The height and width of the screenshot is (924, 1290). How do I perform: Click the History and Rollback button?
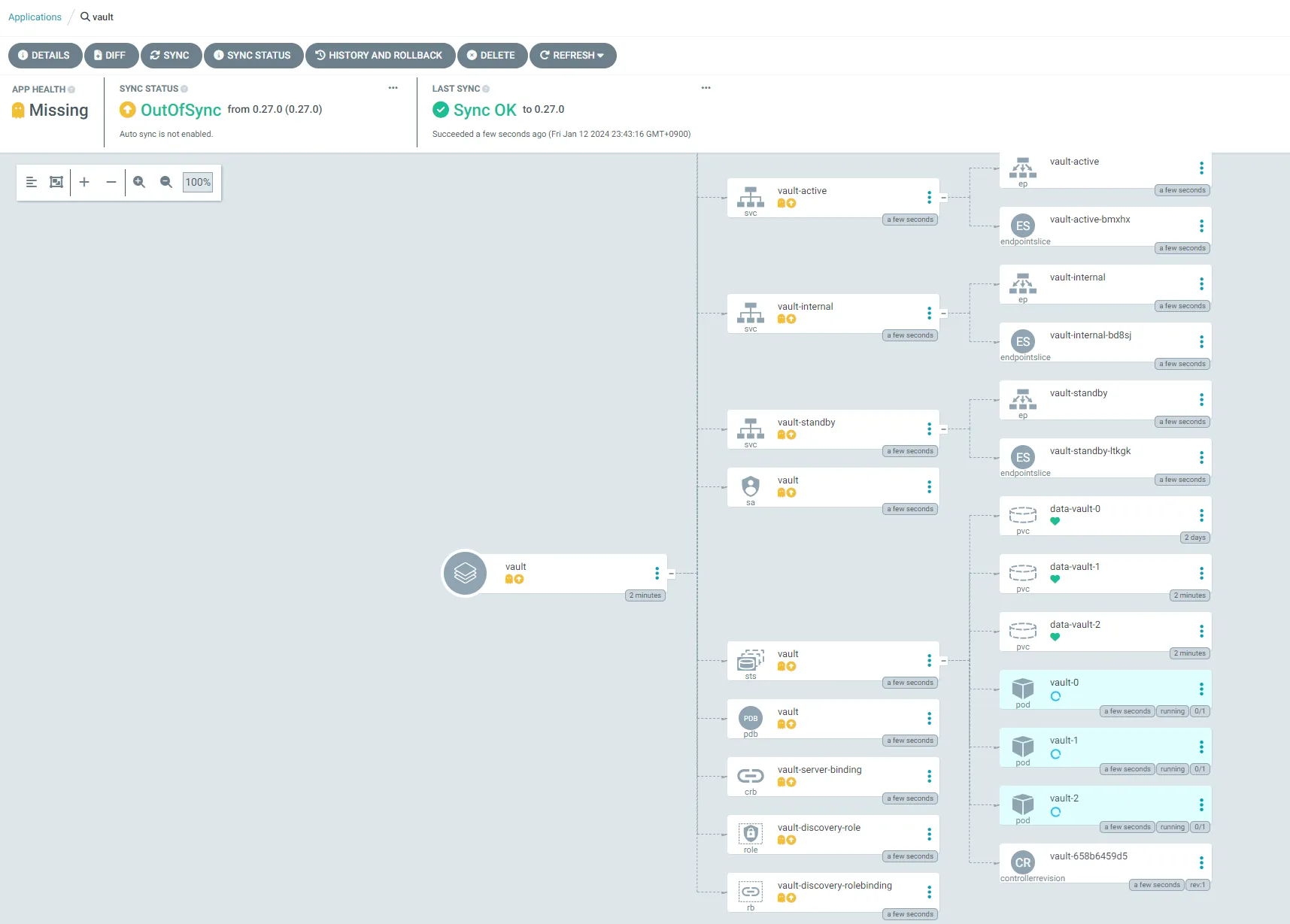[380, 56]
